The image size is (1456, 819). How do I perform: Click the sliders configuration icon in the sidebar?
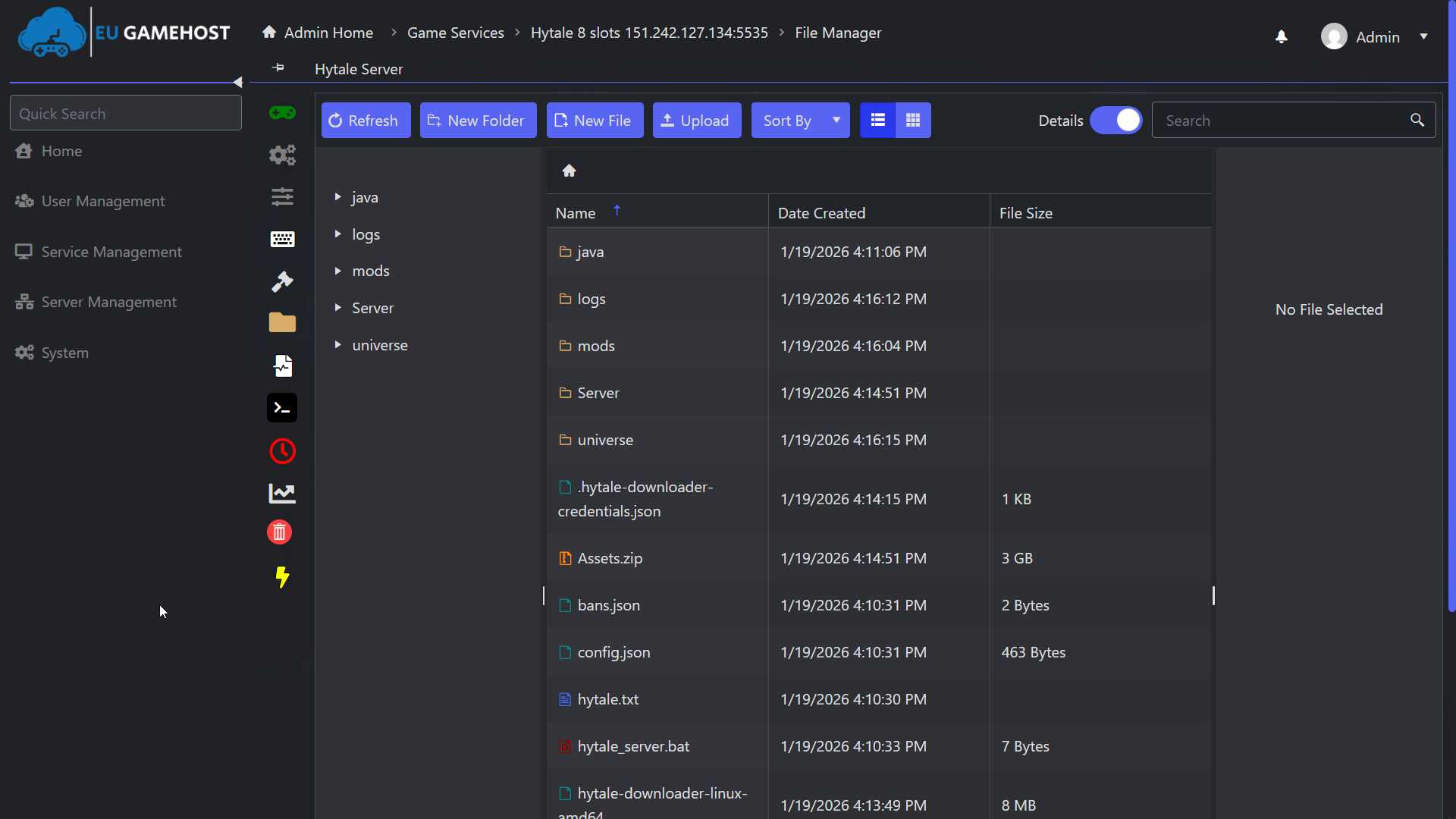281,197
